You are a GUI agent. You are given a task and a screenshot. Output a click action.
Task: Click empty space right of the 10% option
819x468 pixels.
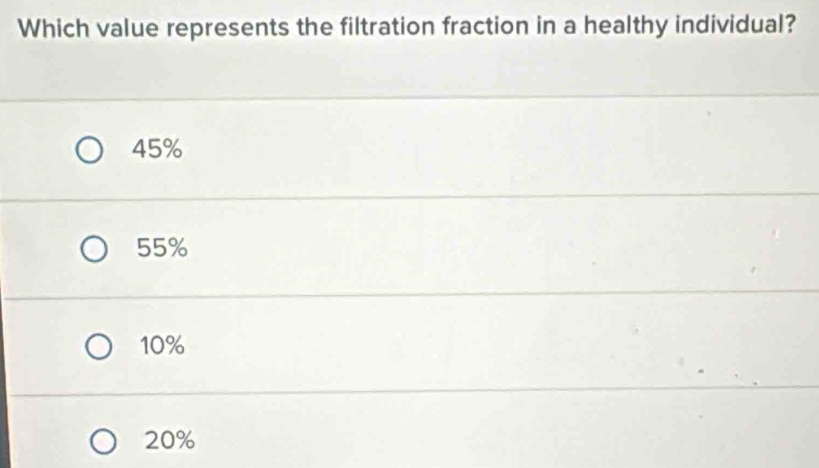pos(500,347)
